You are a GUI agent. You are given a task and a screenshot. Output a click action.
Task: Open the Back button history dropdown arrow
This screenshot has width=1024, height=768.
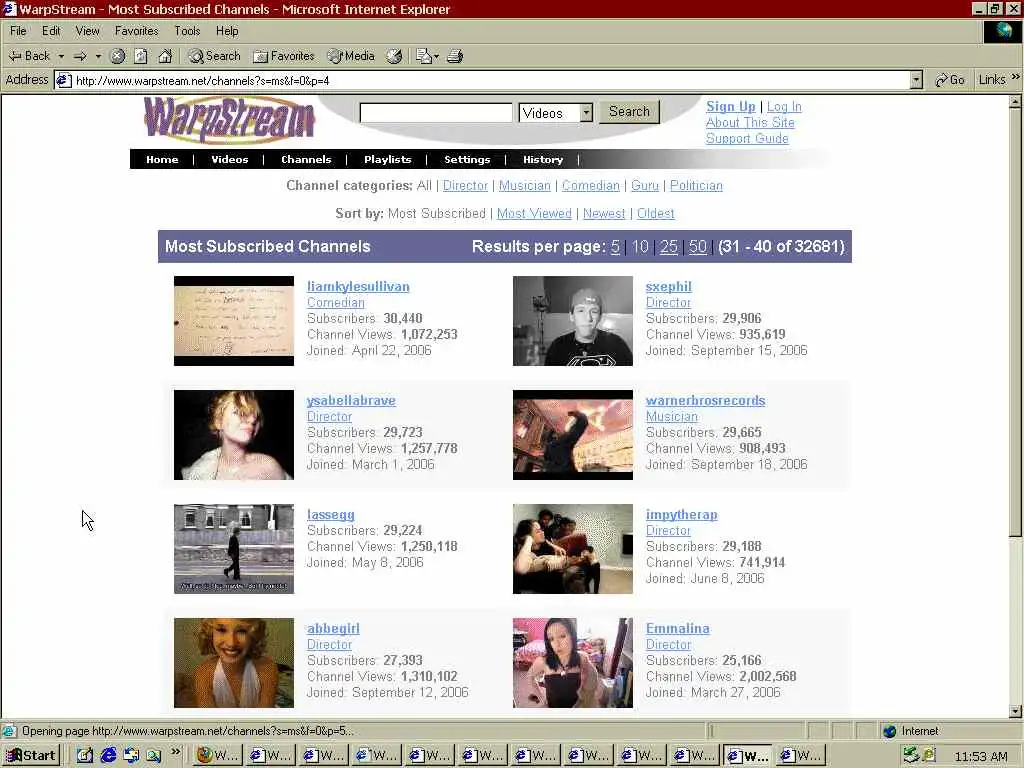[61, 56]
